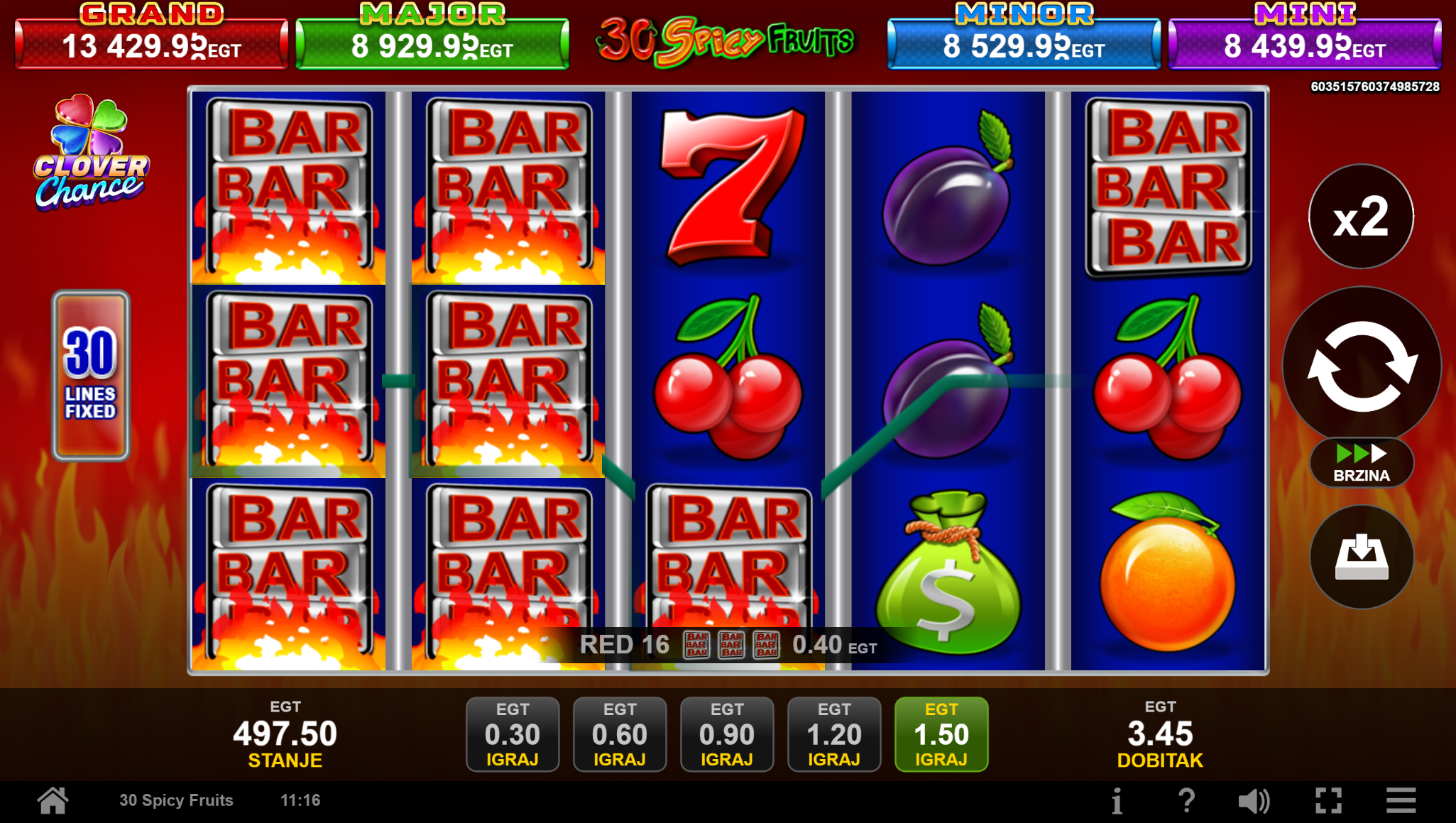1456x823 pixels.
Task: Activate the x2 gamble button
Action: coord(1361,217)
